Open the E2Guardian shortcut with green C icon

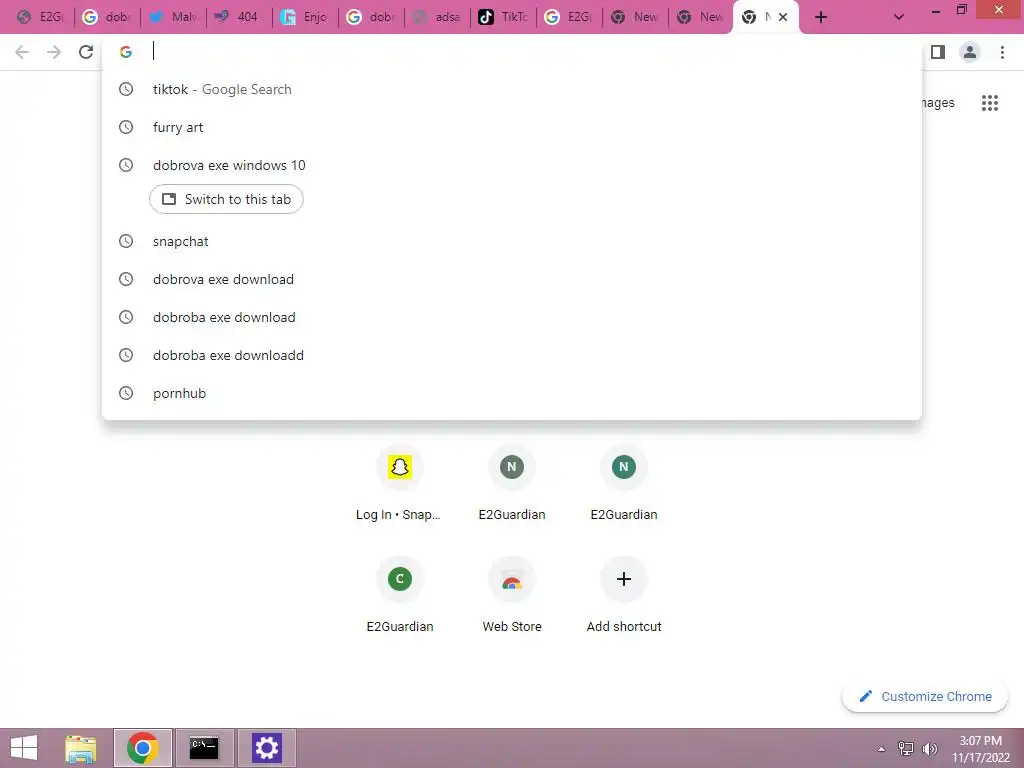pos(400,595)
